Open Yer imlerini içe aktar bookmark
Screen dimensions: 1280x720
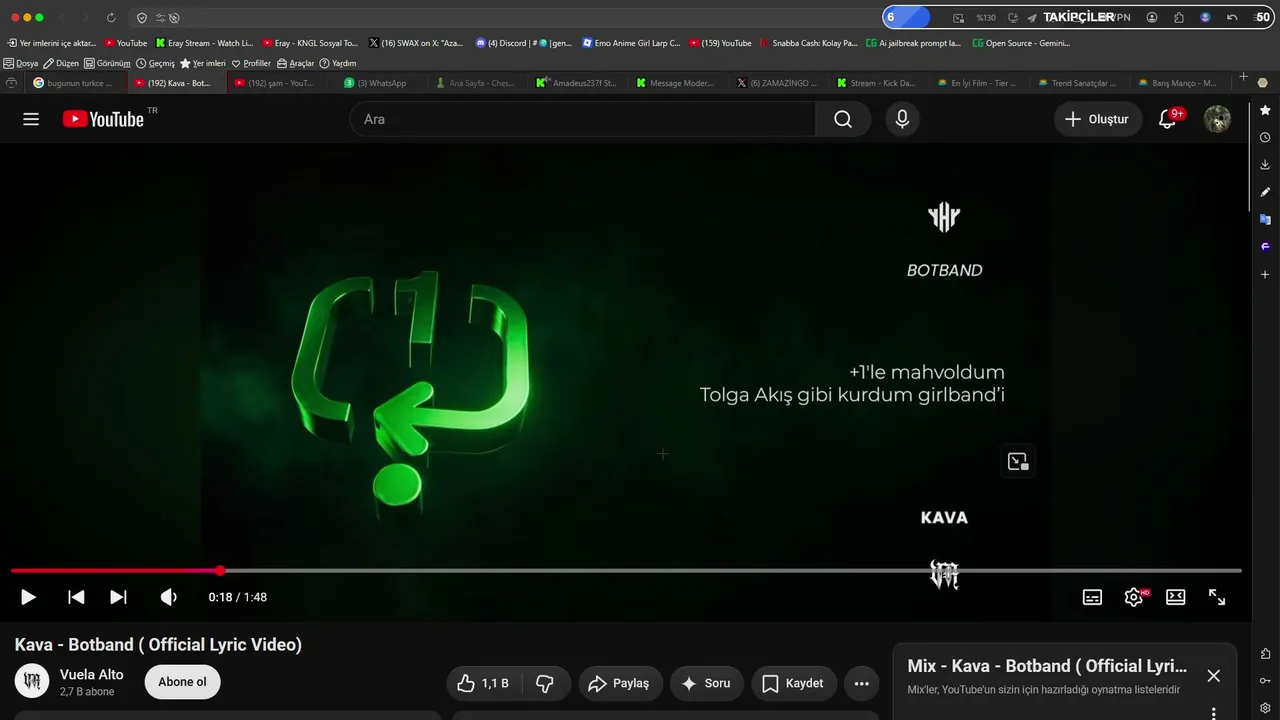51,43
